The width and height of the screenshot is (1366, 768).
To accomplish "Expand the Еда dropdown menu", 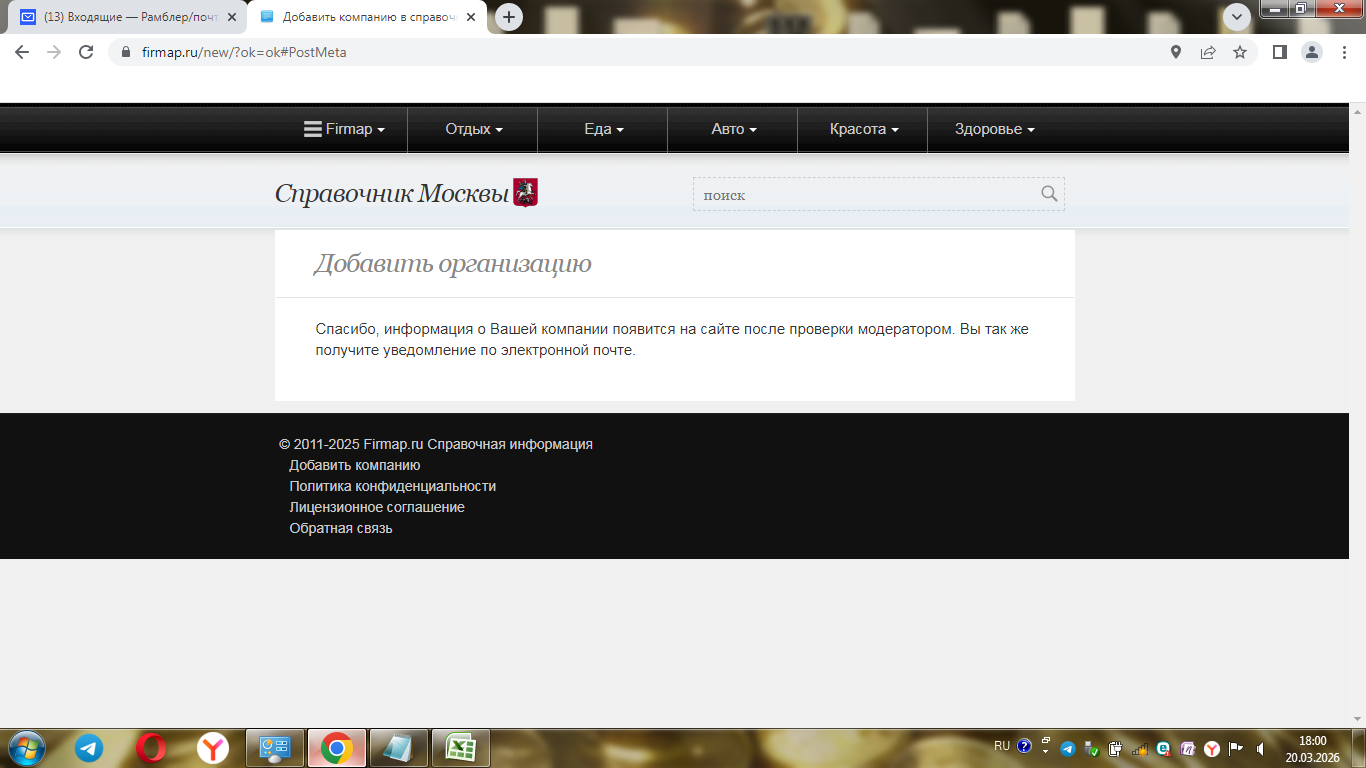I will pos(603,129).
